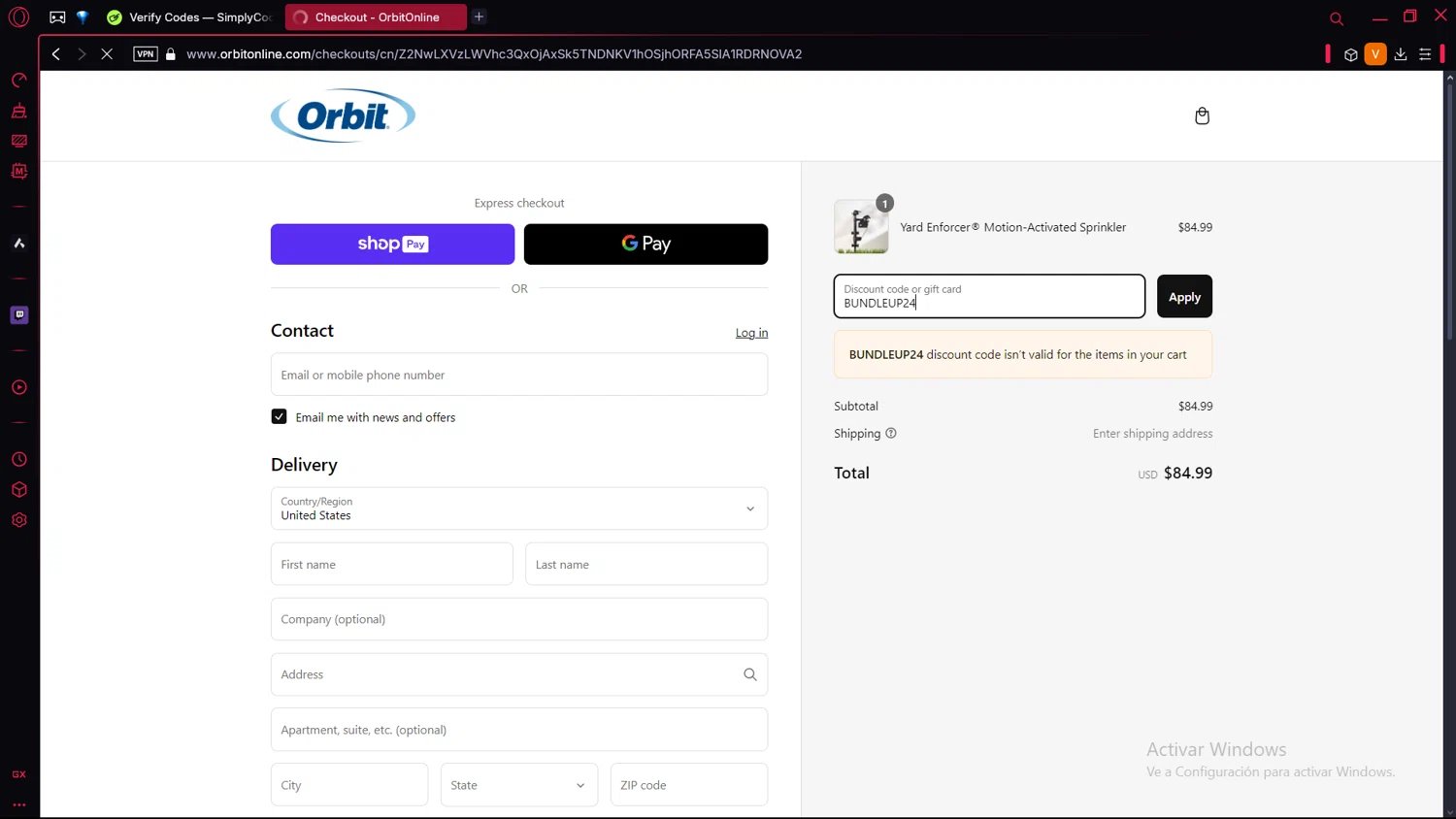Click the Yard Enforcer sprinkler thumbnail

tap(861, 227)
